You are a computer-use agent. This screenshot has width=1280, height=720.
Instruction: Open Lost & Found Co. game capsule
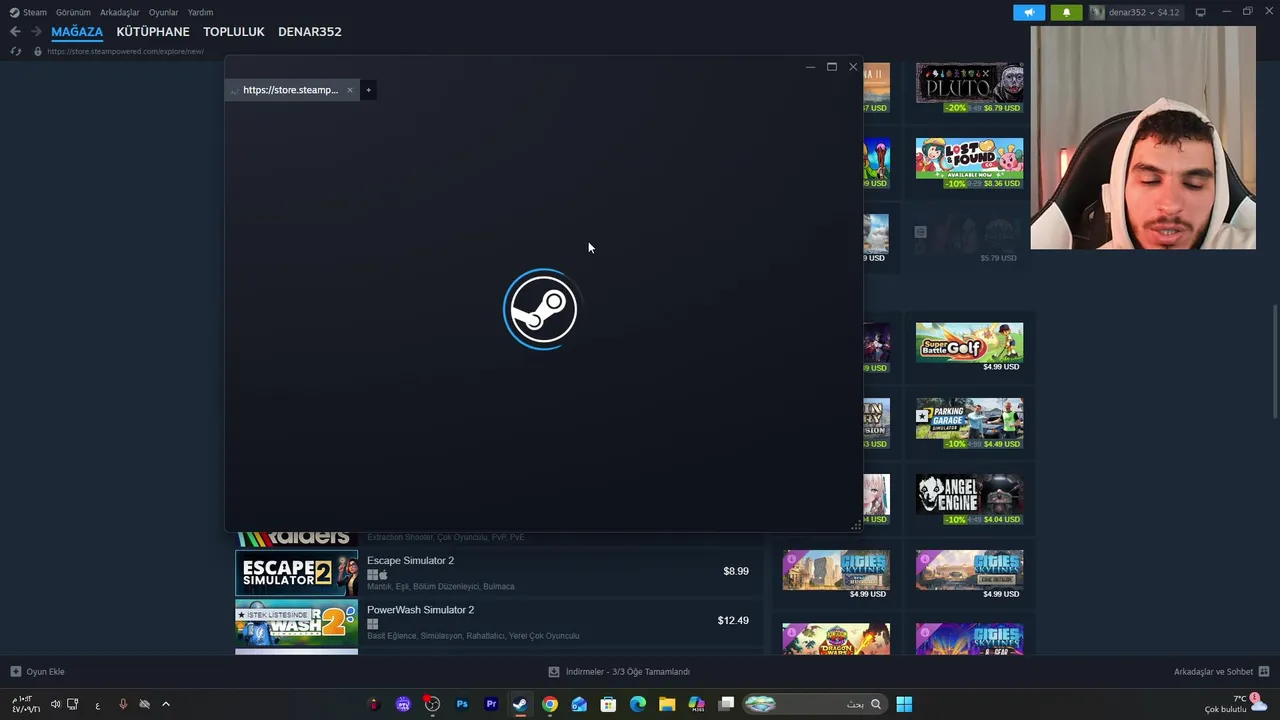point(969,163)
